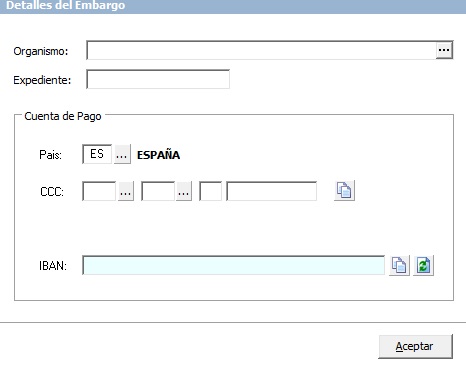Focus the IBAN input field
The height and width of the screenshot is (368, 466).
[233, 265]
